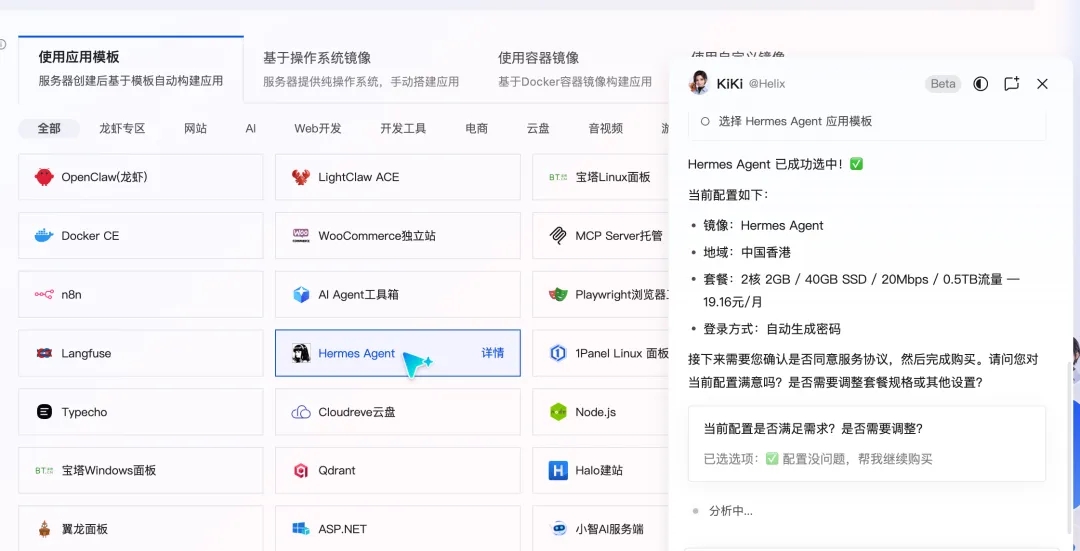Select the 龙虾专区 category filter
This screenshot has width=1080, height=551.
(122, 129)
